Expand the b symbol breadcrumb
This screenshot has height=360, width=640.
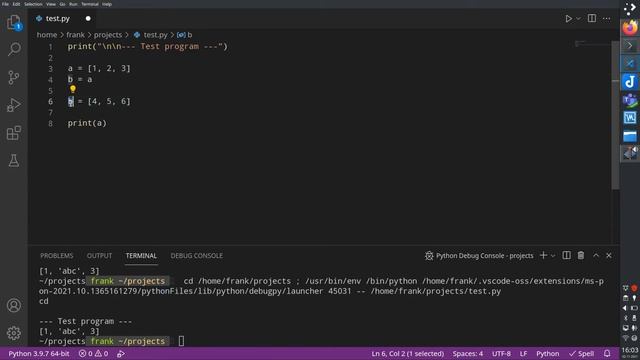tap(184, 35)
